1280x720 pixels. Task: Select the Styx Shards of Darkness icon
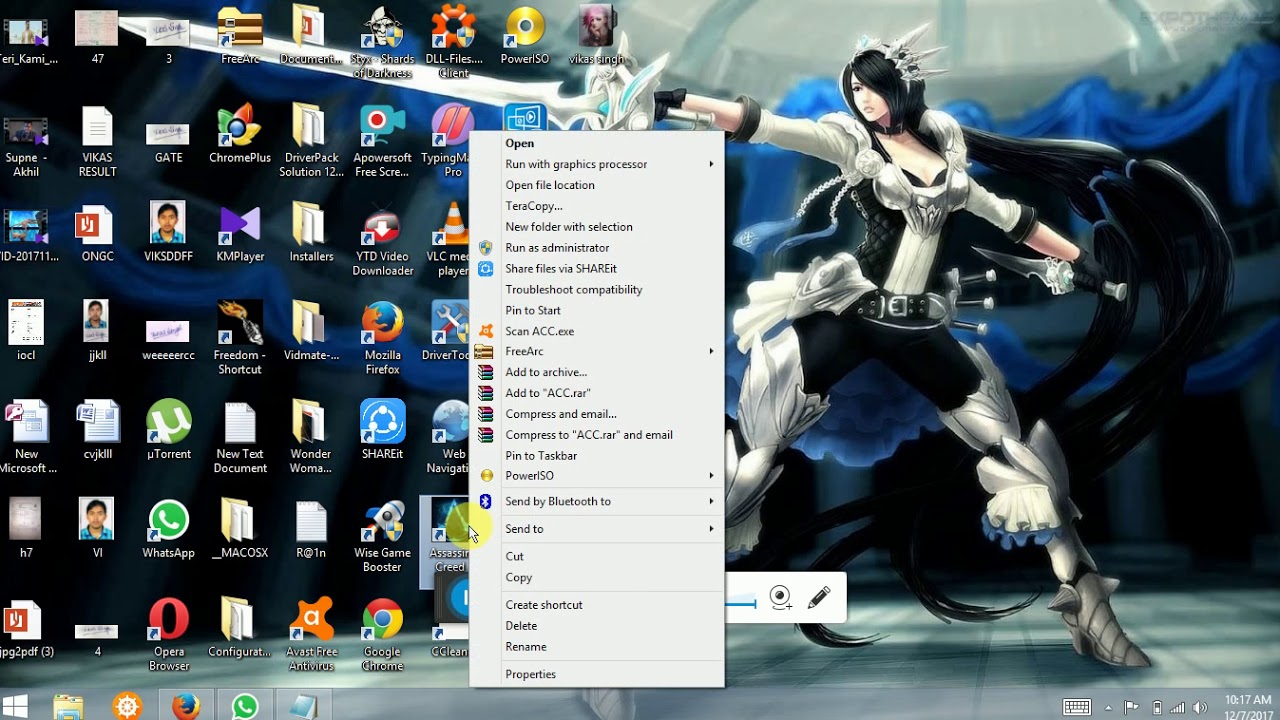(x=382, y=42)
